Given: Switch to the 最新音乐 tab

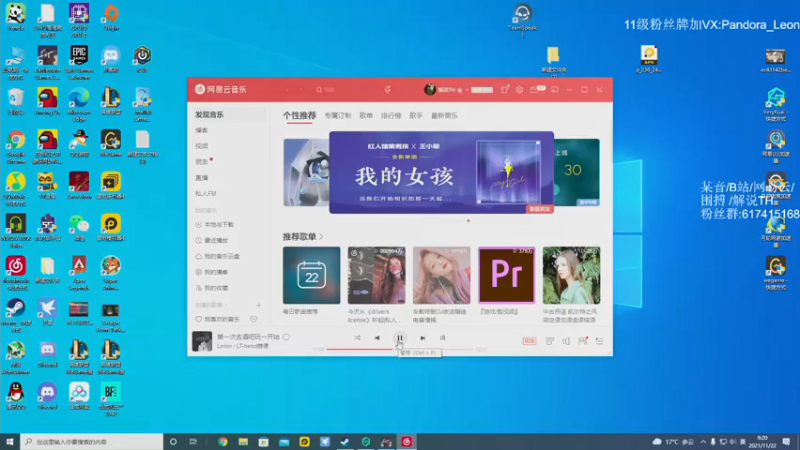Looking at the screenshot, I should click(444, 116).
